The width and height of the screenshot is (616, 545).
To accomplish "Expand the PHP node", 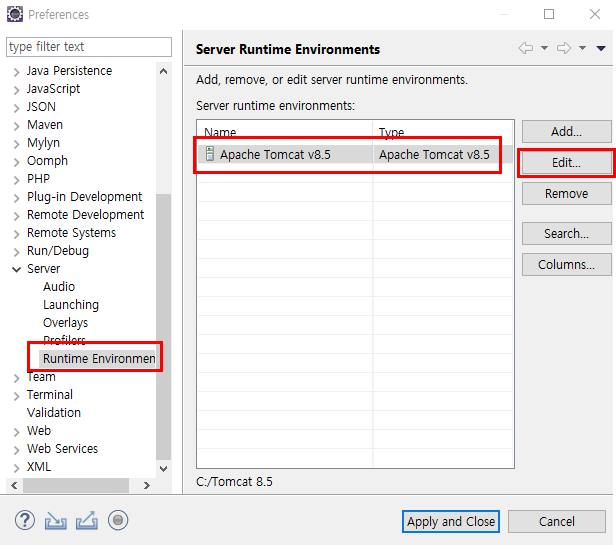I will [x=16, y=180].
